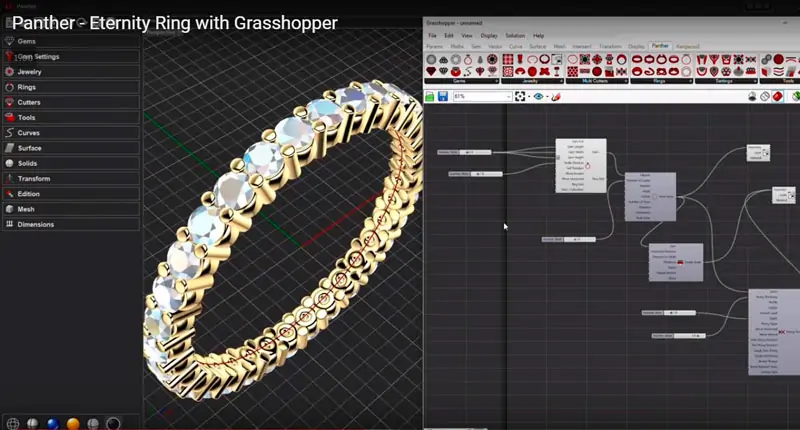Switch to the Vector tab

tap(495, 46)
